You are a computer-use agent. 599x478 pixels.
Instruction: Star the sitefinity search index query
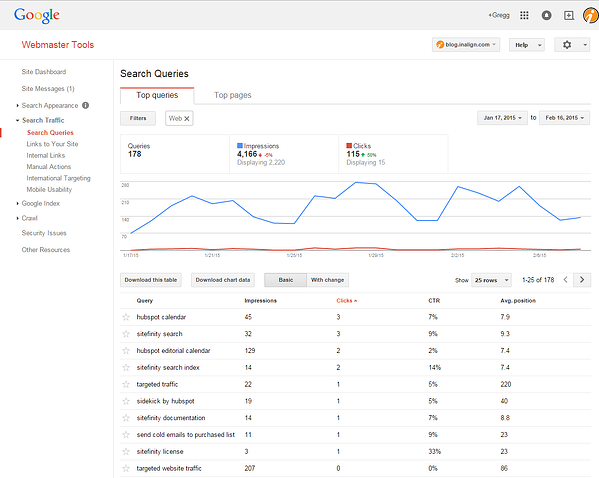(x=126, y=368)
